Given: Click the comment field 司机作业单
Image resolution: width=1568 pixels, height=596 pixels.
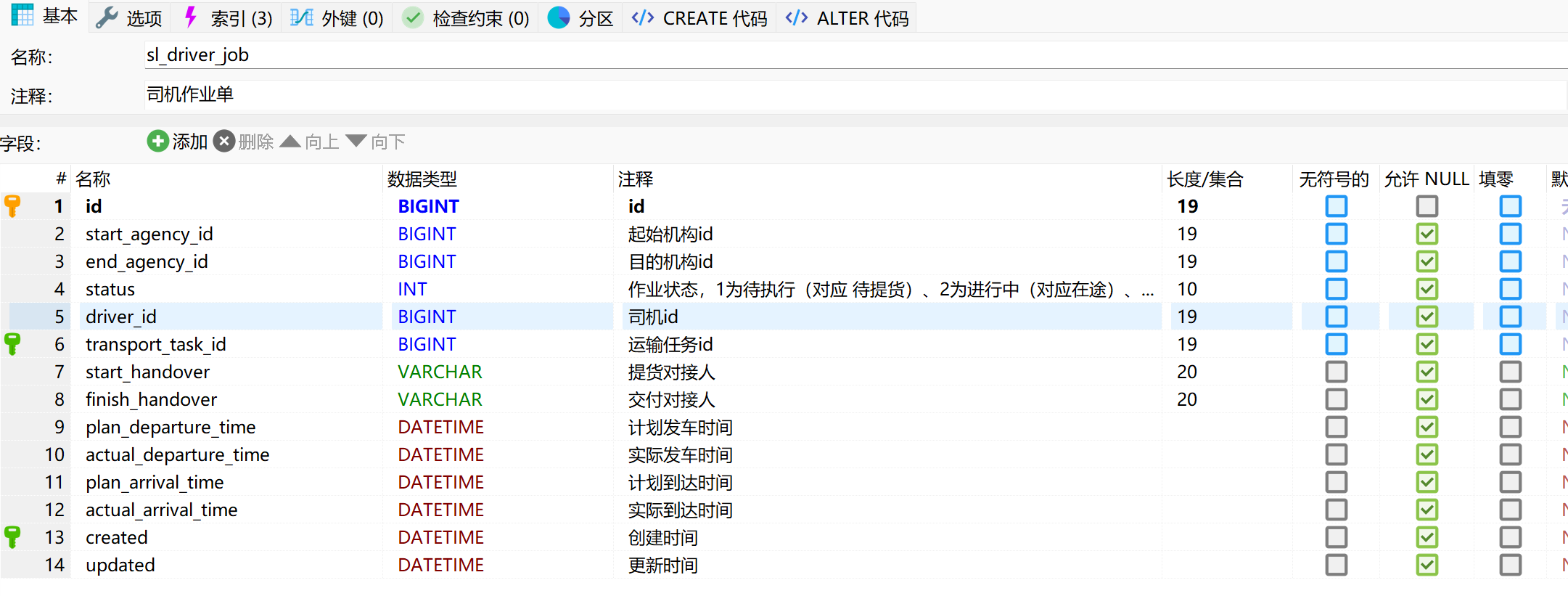Looking at the screenshot, I should coord(856,94).
